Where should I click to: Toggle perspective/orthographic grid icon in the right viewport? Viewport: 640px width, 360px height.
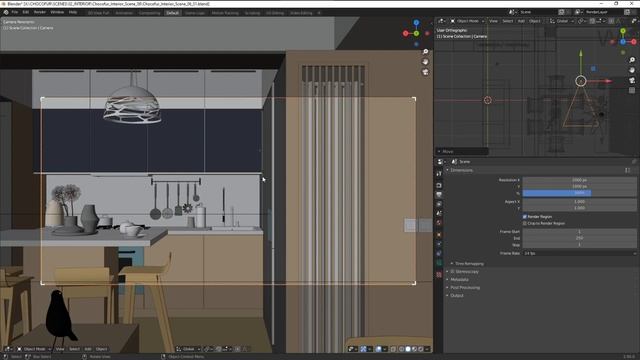tap(632, 90)
